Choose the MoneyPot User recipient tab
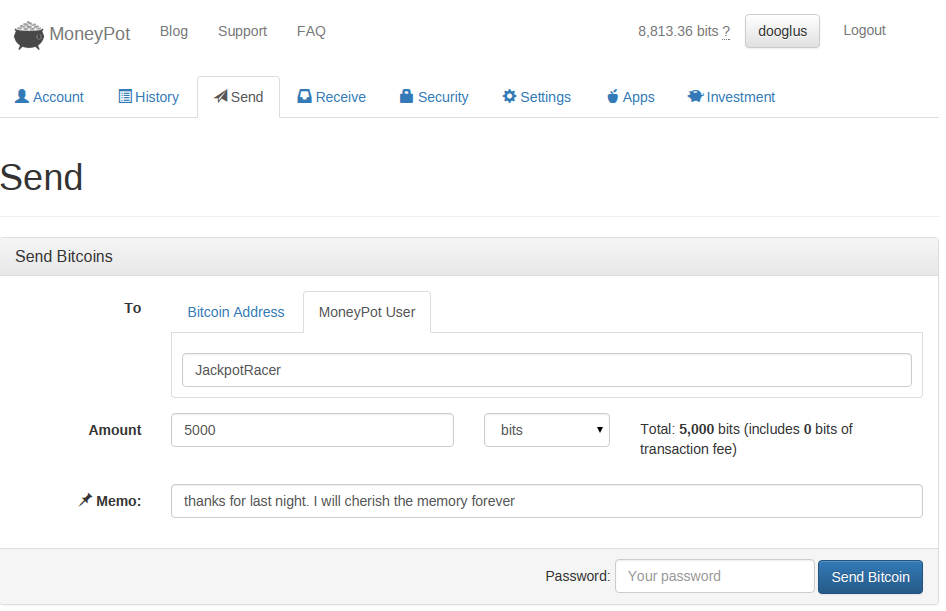Image resolution: width=946 pixels, height=611 pixels. (367, 312)
